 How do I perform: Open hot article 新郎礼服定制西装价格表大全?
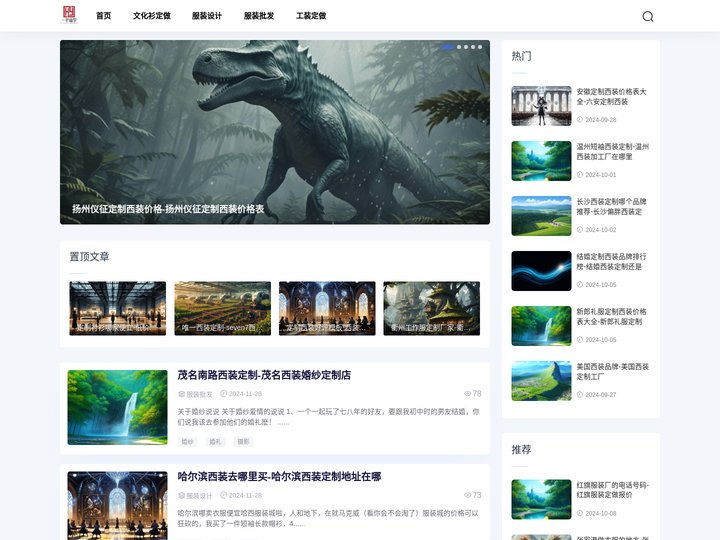point(611,316)
